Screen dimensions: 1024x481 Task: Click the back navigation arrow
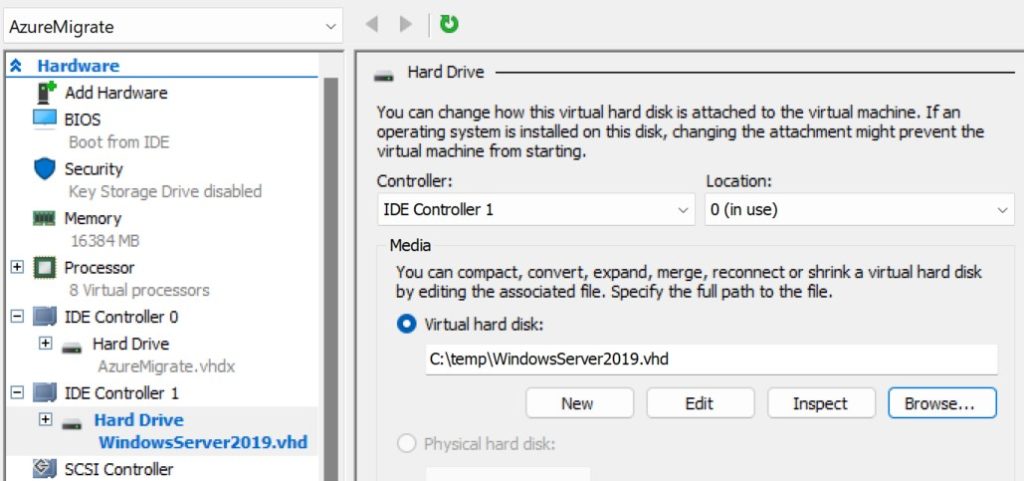coord(372,24)
